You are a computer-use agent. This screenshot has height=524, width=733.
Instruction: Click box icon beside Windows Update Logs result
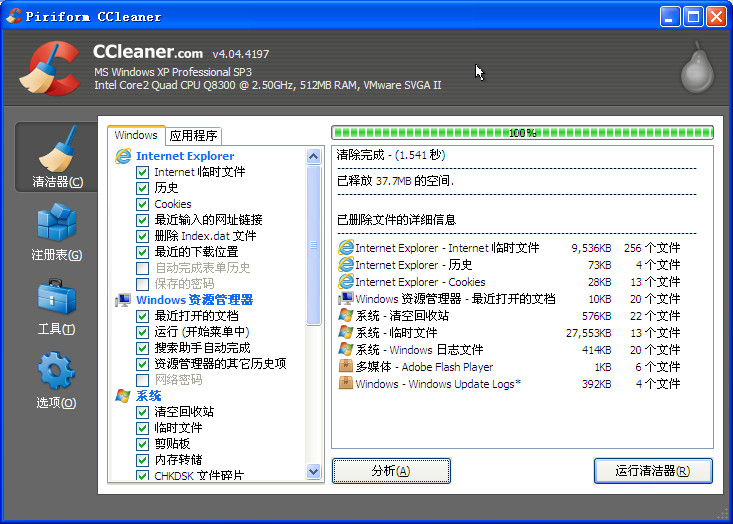(x=346, y=383)
